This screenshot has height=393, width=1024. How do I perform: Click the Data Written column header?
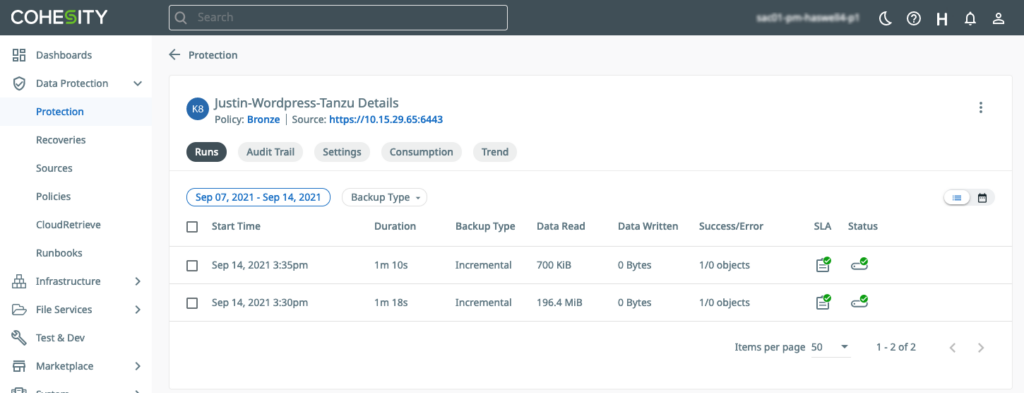pyautogui.click(x=648, y=227)
